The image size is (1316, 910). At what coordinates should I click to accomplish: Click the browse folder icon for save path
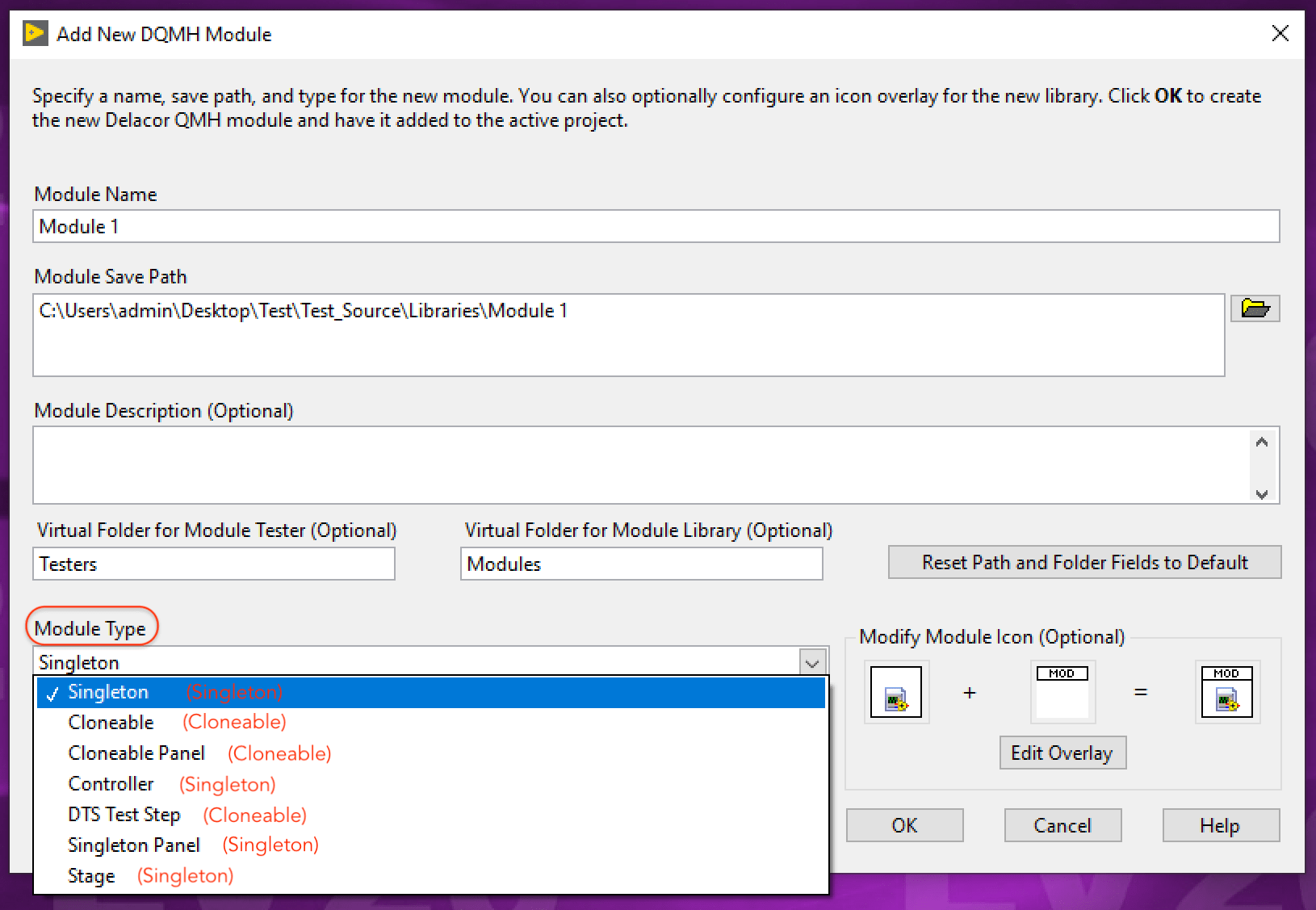pyautogui.click(x=1255, y=308)
